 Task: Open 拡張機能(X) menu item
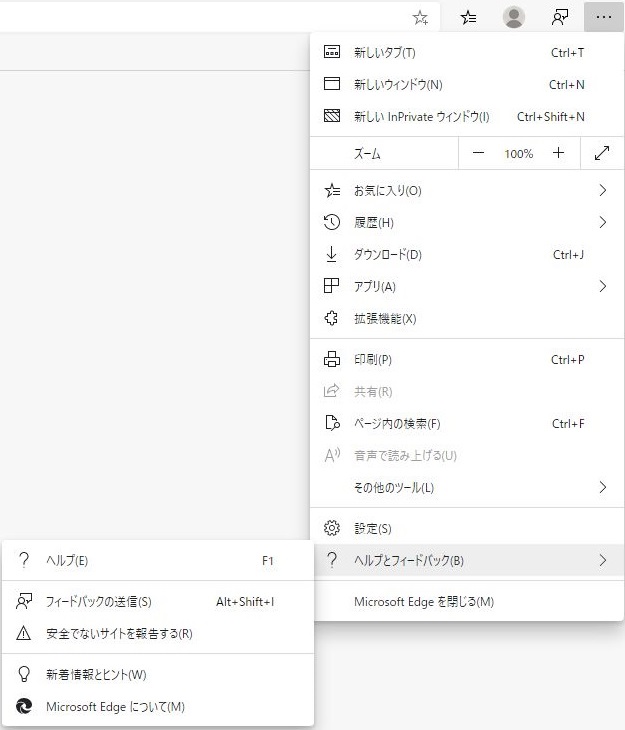click(x=467, y=318)
